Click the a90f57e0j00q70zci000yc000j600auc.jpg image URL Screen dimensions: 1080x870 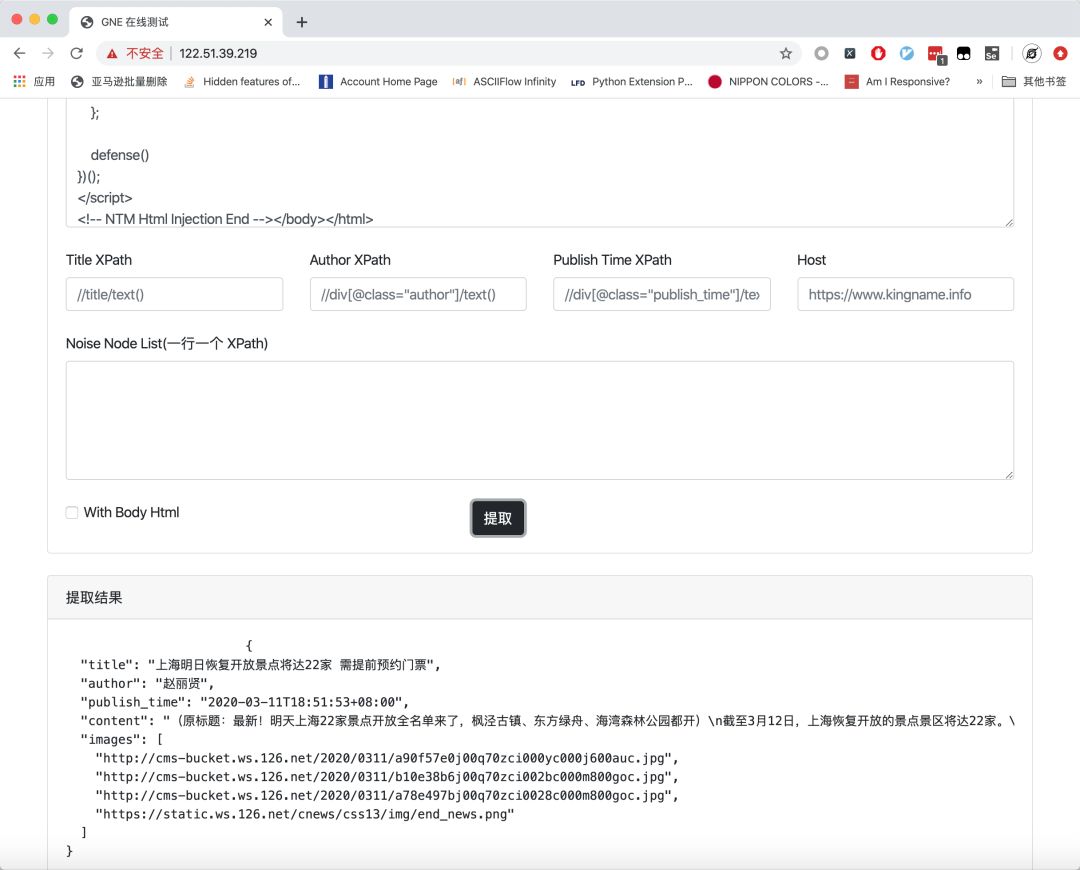click(x=386, y=758)
